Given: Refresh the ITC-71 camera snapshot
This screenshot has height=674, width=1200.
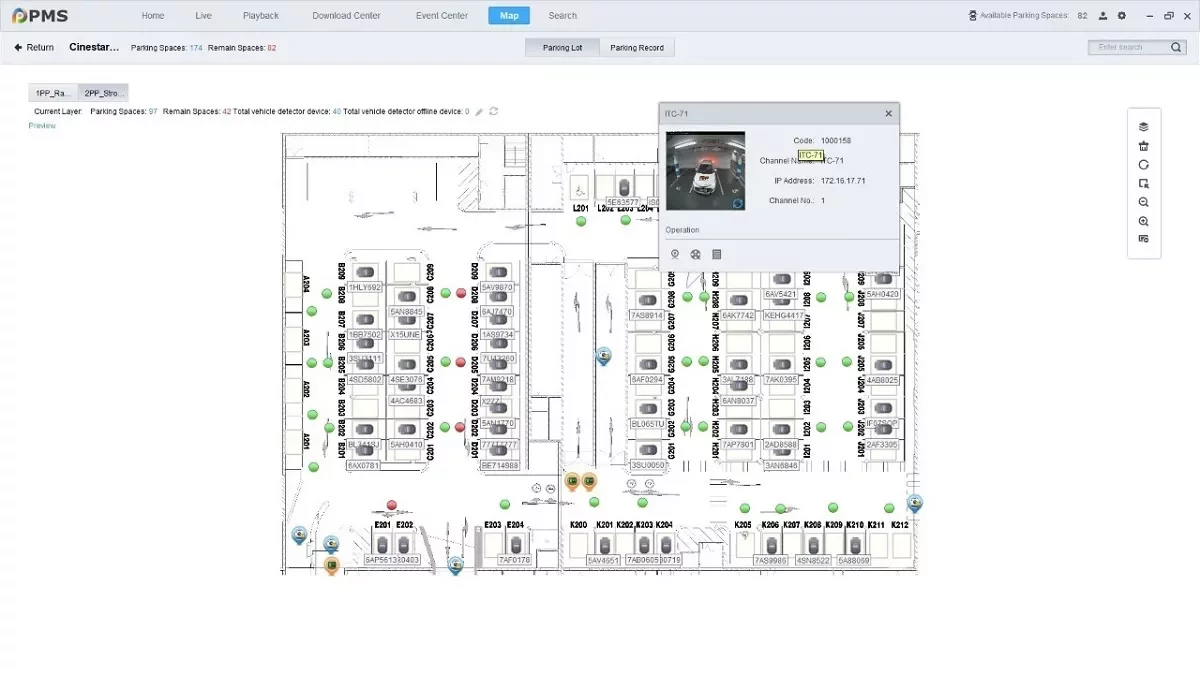Looking at the screenshot, I should 736,203.
